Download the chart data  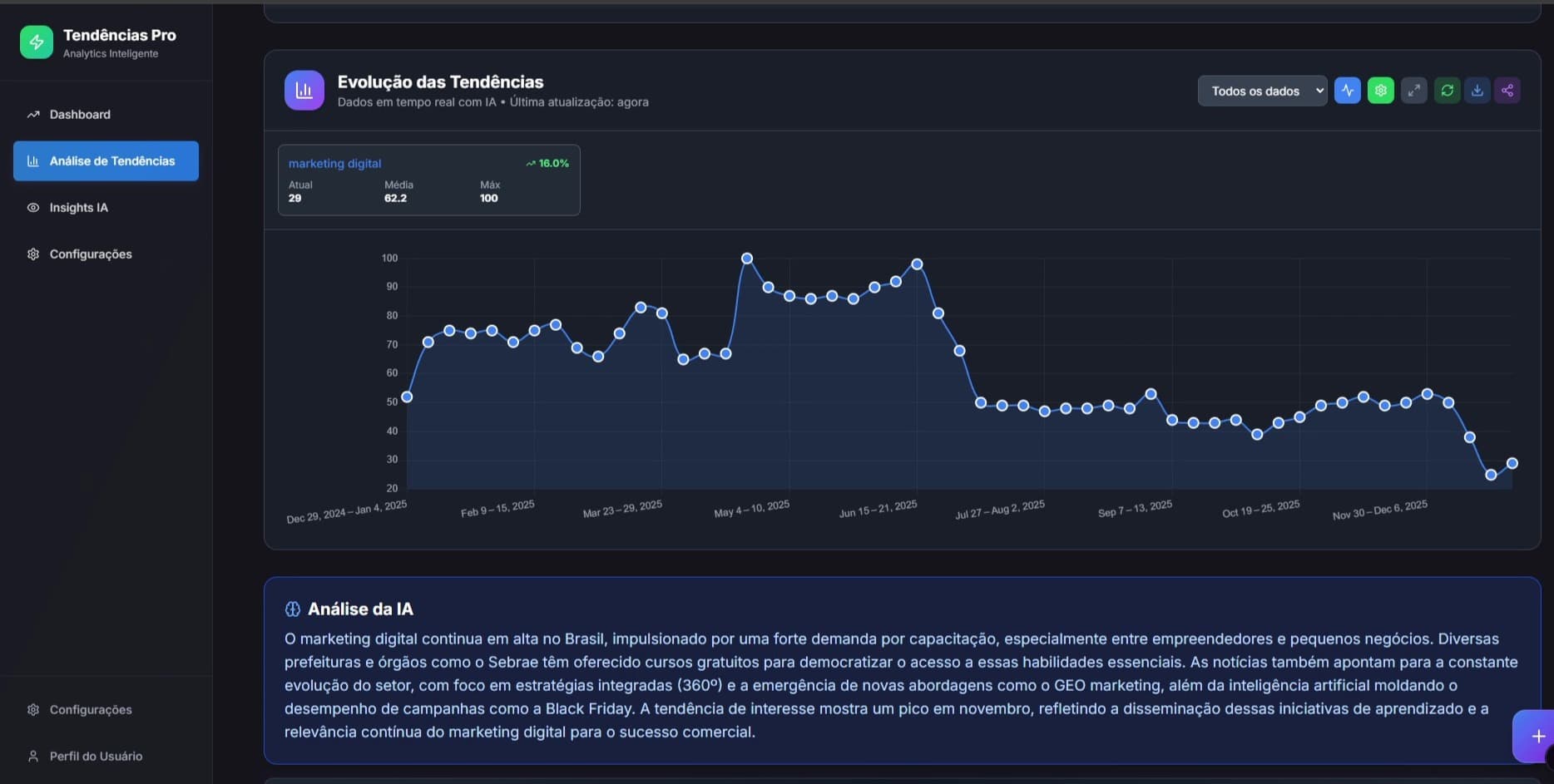1477,90
